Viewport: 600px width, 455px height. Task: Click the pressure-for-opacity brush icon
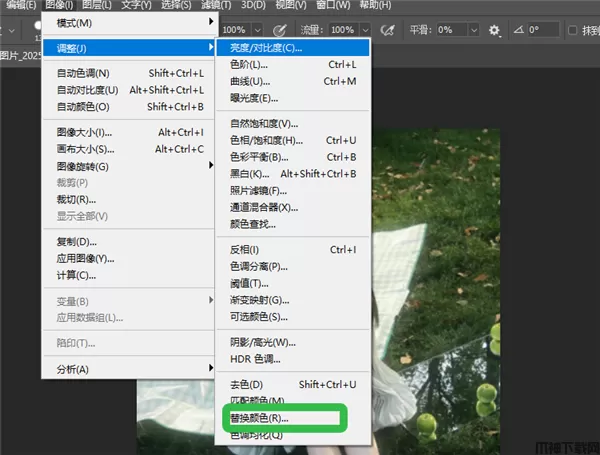[x=279, y=30]
